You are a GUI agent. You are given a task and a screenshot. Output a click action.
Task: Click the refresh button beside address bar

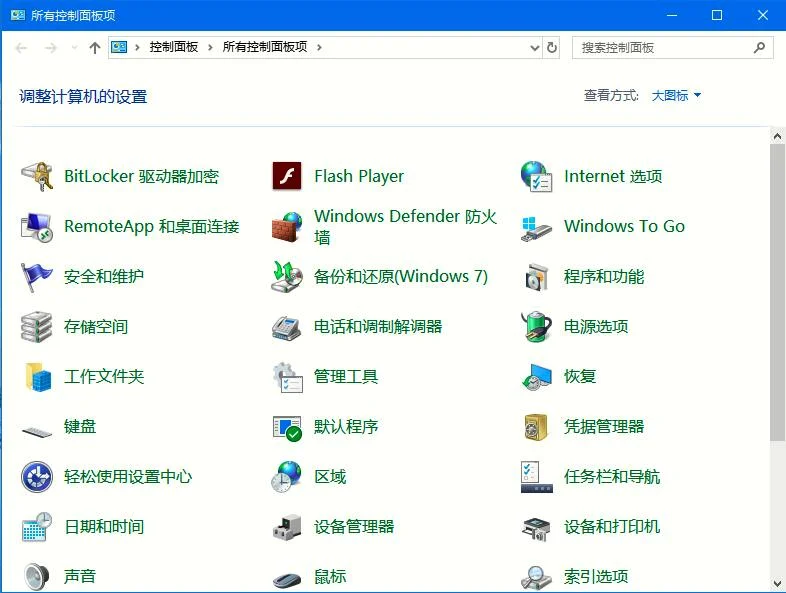pyautogui.click(x=552, y=47)
